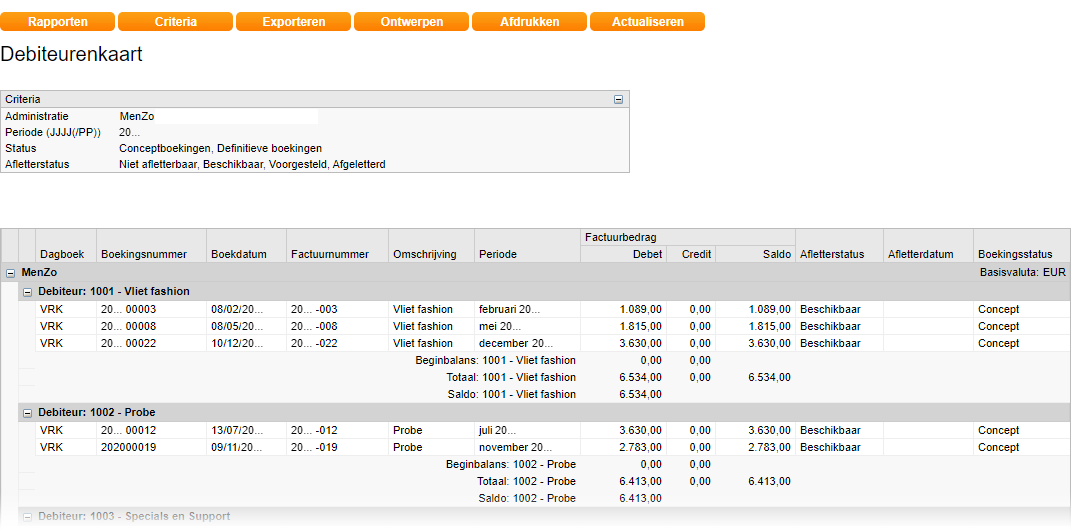Click the Boekdatum column header

(239, 254)
